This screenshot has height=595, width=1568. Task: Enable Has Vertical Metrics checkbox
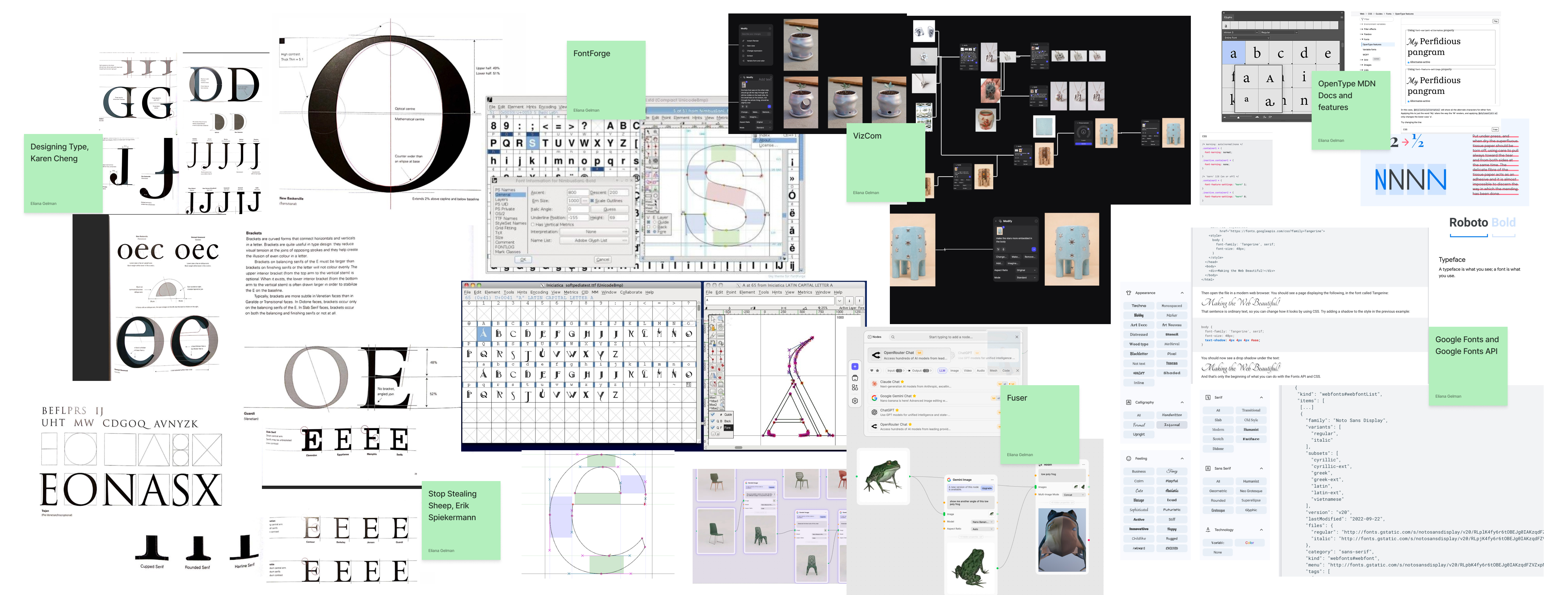533,225
